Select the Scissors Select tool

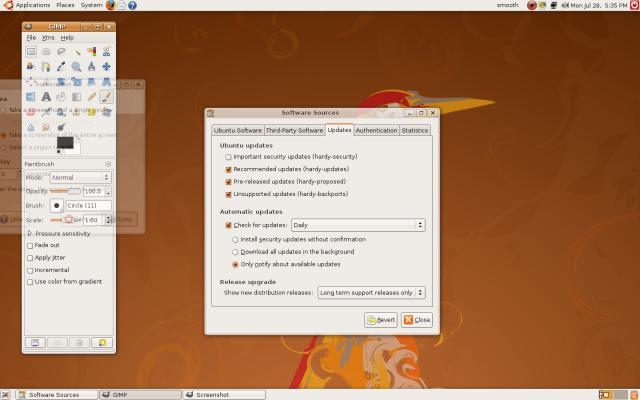(107, 51)
